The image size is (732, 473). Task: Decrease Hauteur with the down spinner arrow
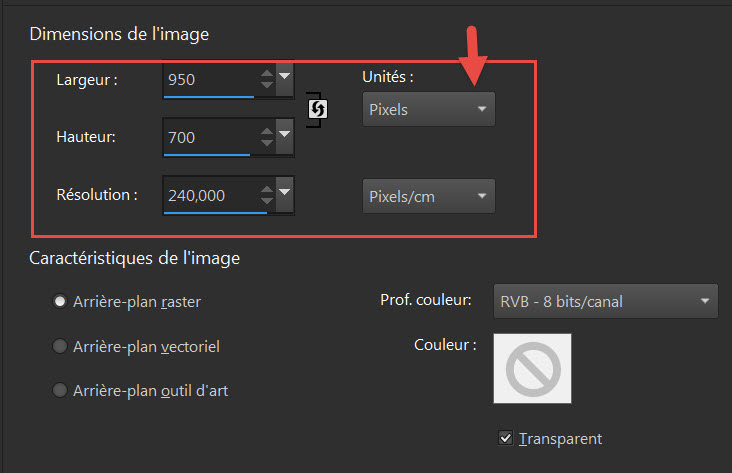tap(267, 142)
